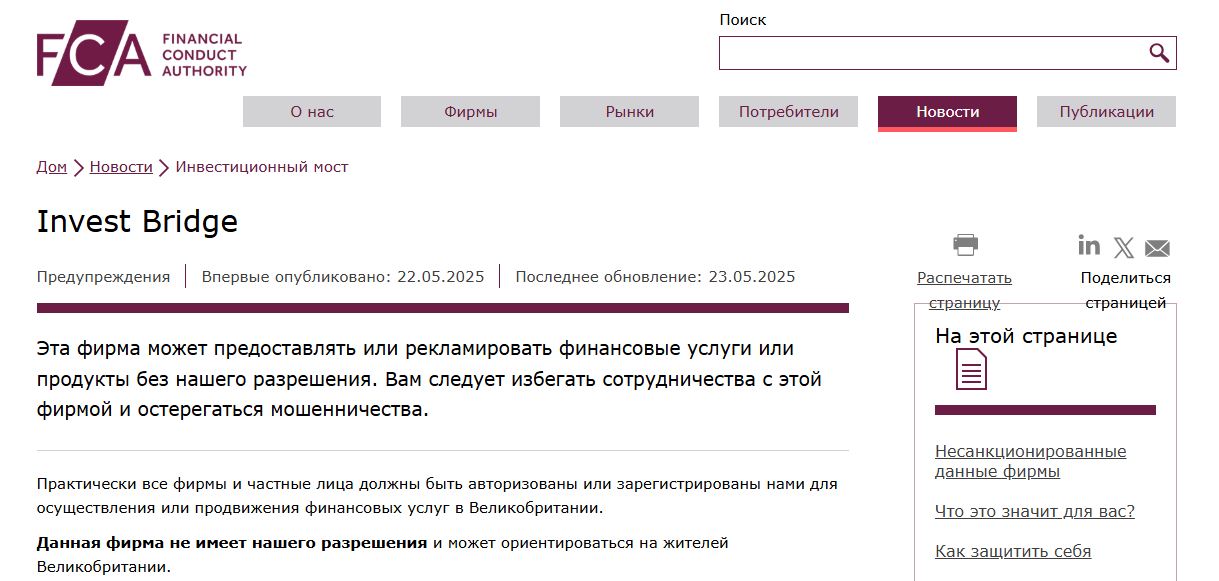The image size is (1219, 581).
Task: Open the Публикации menu
Action: click(x=1106, y=112)
